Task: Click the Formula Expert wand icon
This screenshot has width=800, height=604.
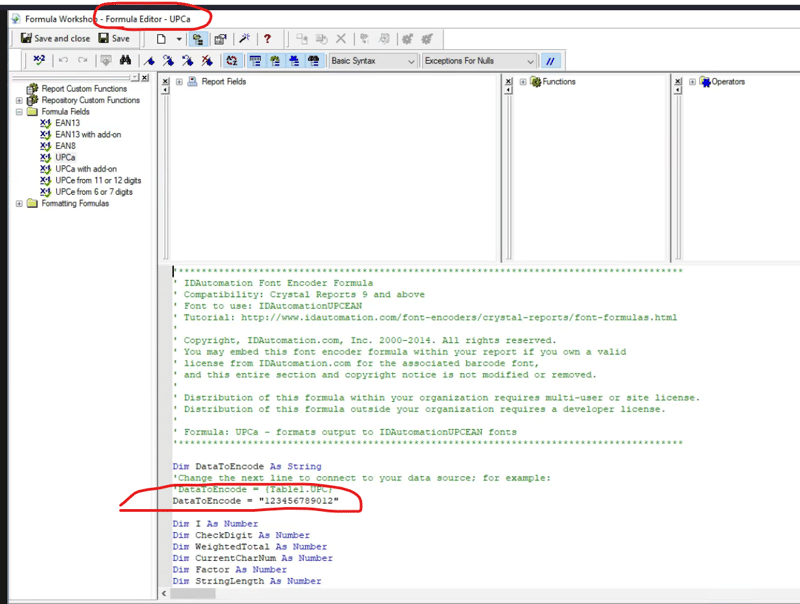Action: coord(245,39)
